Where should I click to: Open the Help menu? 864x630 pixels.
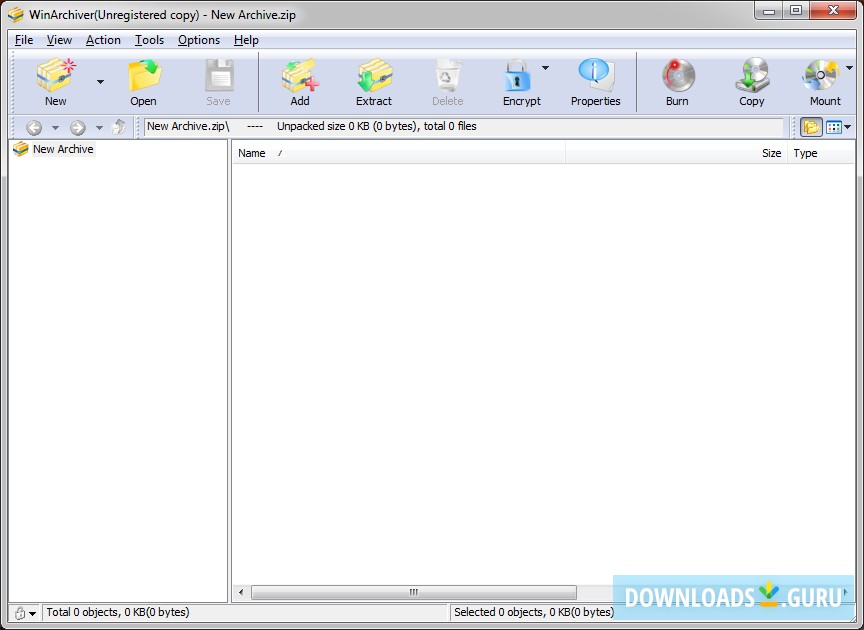click(246, 40)
